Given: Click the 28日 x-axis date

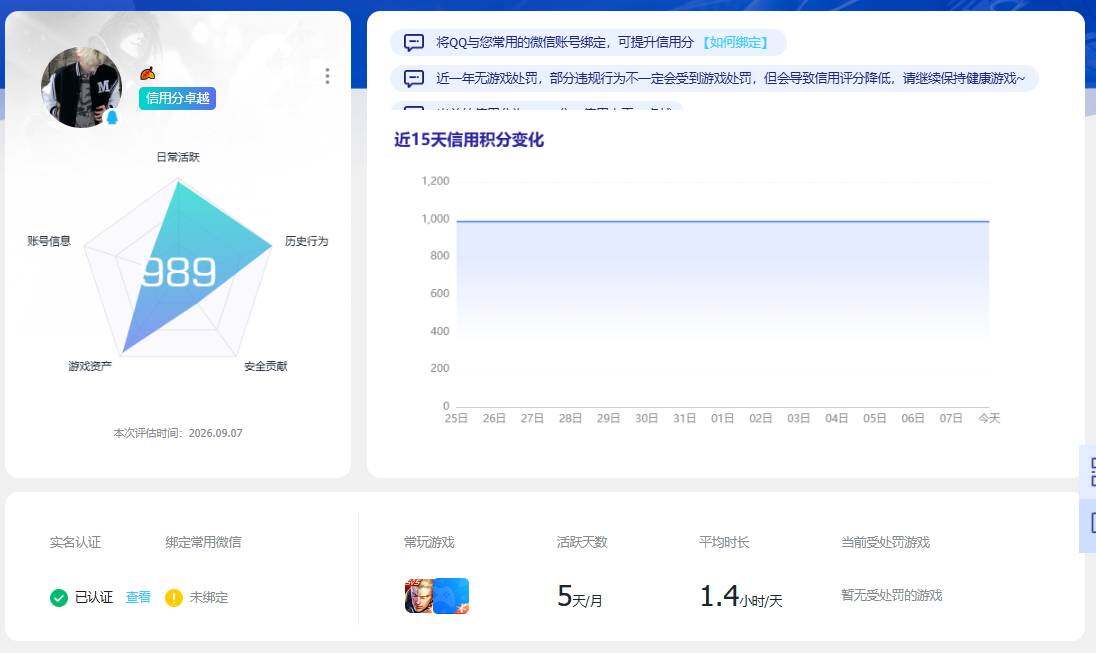Looking at the screenshot, I should (570, 418).
